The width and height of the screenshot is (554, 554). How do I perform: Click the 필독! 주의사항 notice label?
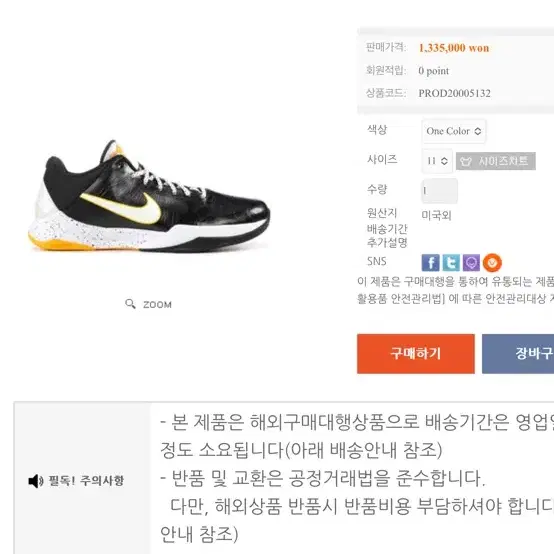(86, 481)
